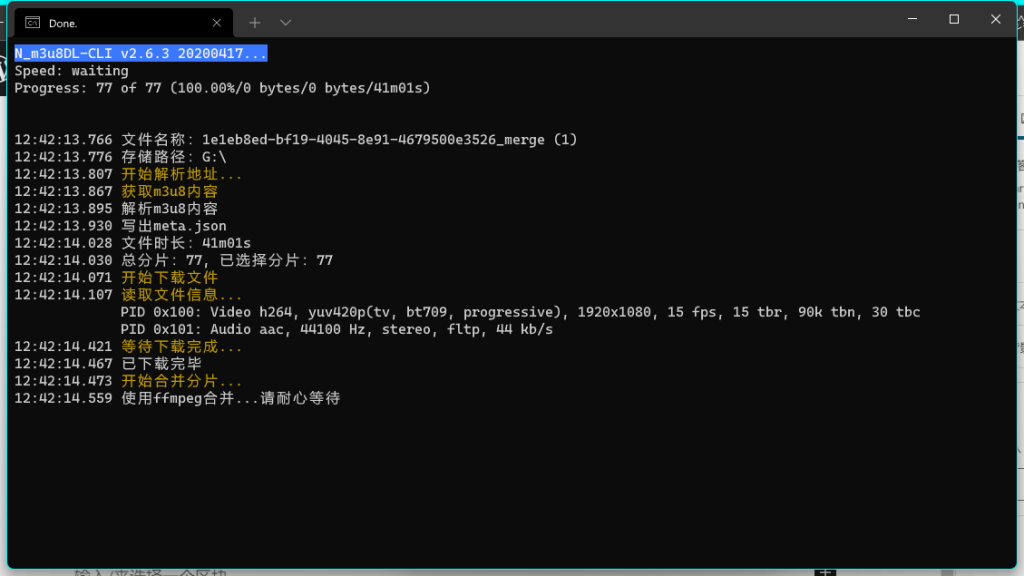
Task: Maximize the terminal window
Action: click(x=954, y=19)
